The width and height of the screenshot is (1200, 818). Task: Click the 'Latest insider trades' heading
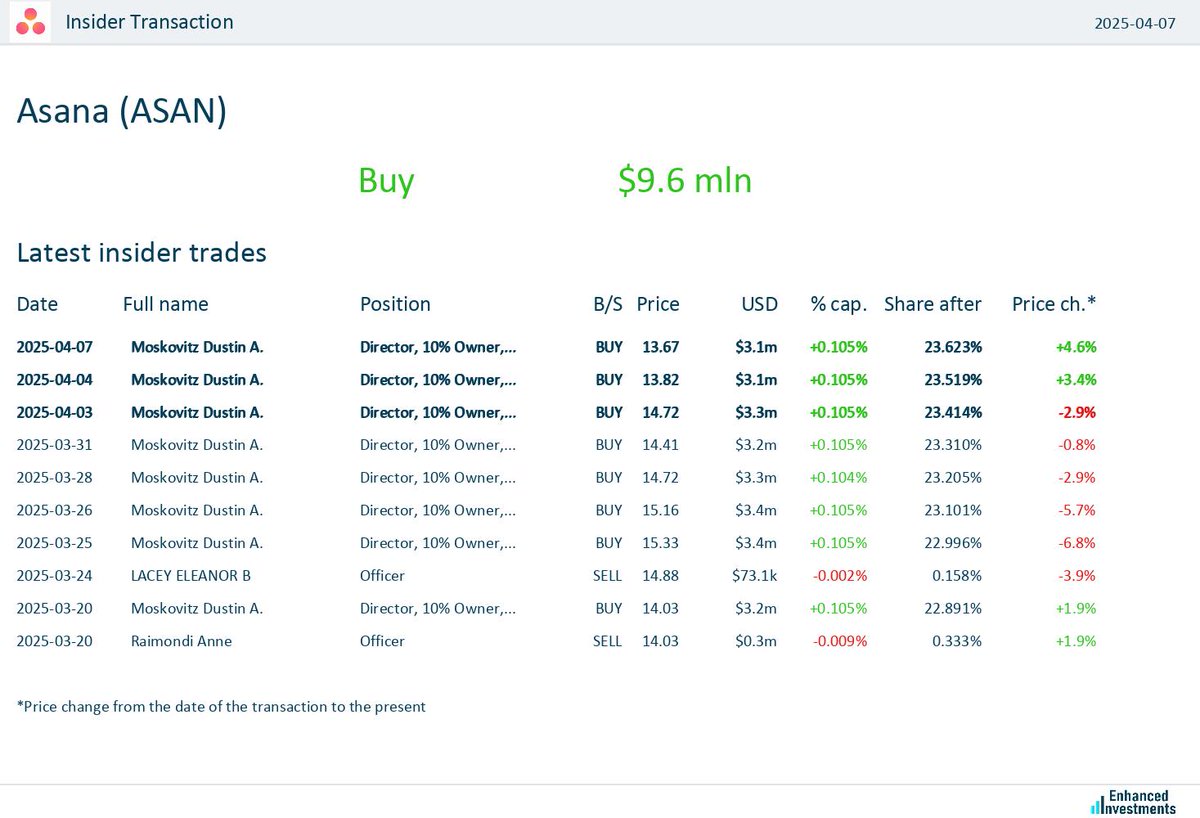click(142, 252)
